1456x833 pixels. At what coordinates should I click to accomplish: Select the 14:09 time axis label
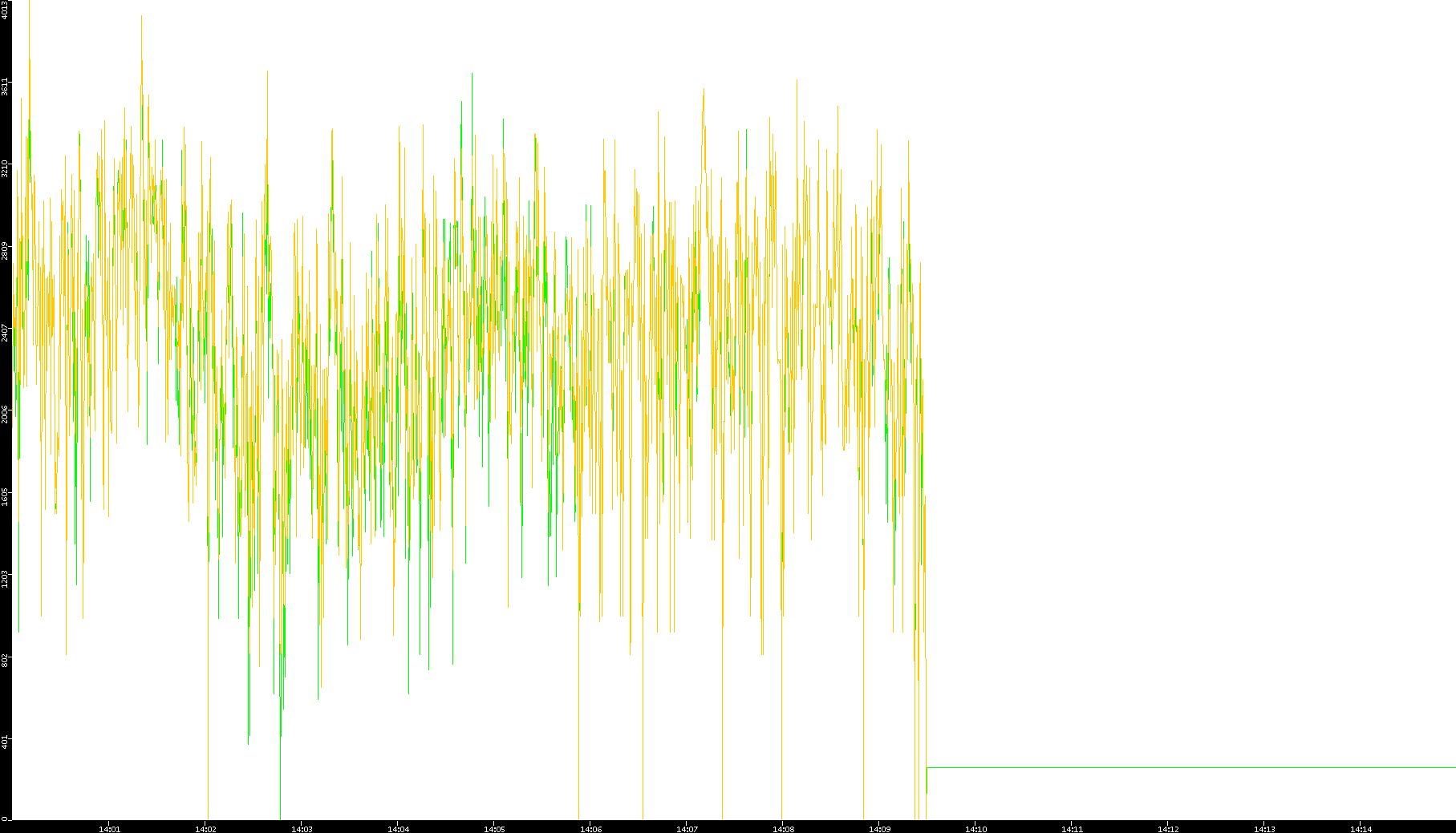[x=879, y=828]
